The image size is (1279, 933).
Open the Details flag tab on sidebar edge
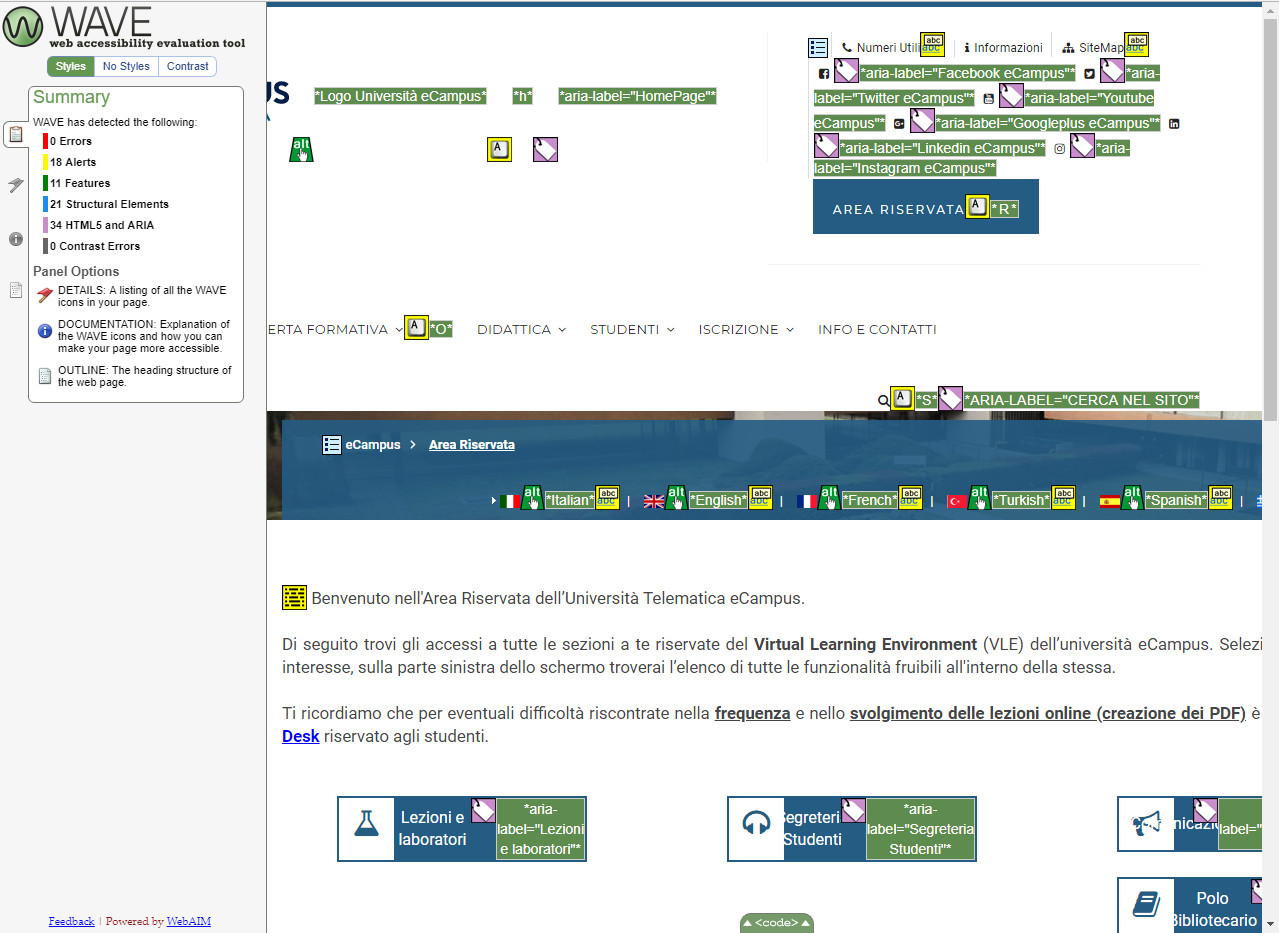coord(16,185)
